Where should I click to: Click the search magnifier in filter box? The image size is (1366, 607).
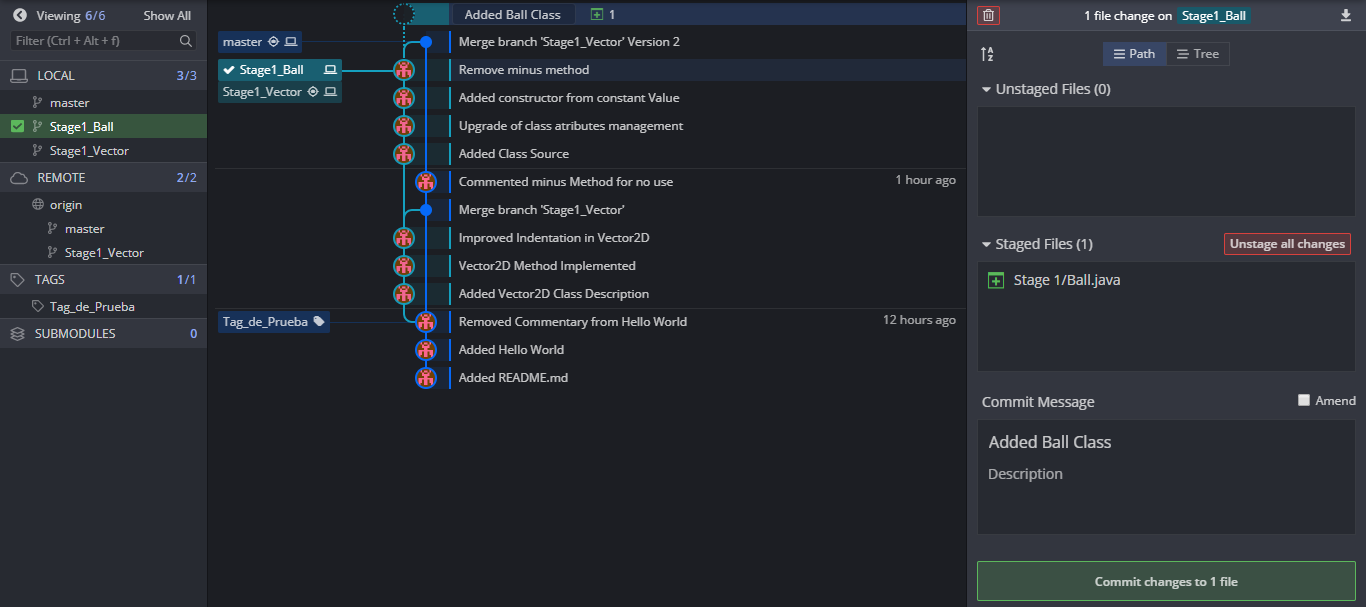click(x=186, y=41)
